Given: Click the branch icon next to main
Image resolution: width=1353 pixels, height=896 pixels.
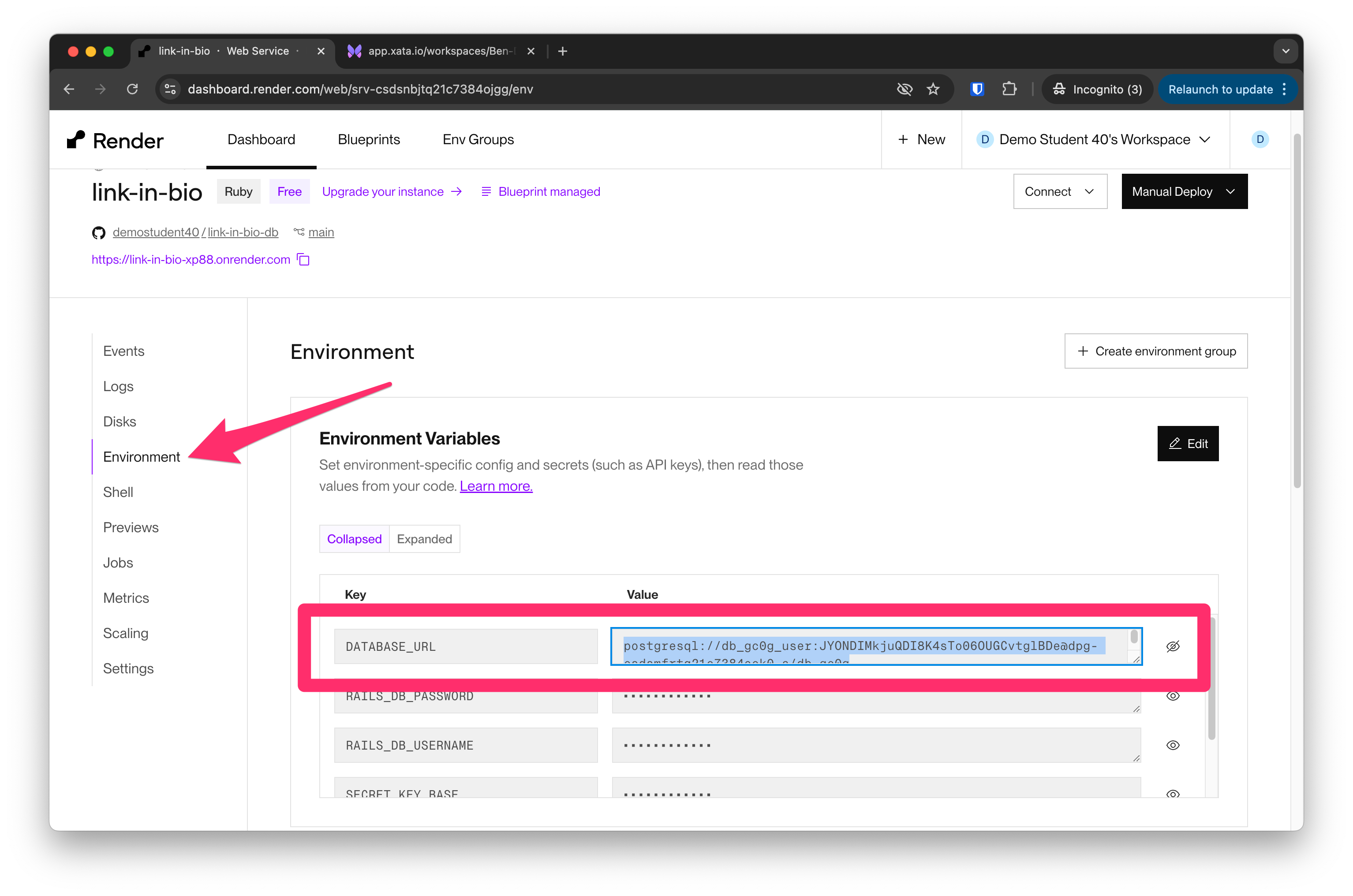Looking at the screenshot, I should pyautogui.click(x=299, y=232).
